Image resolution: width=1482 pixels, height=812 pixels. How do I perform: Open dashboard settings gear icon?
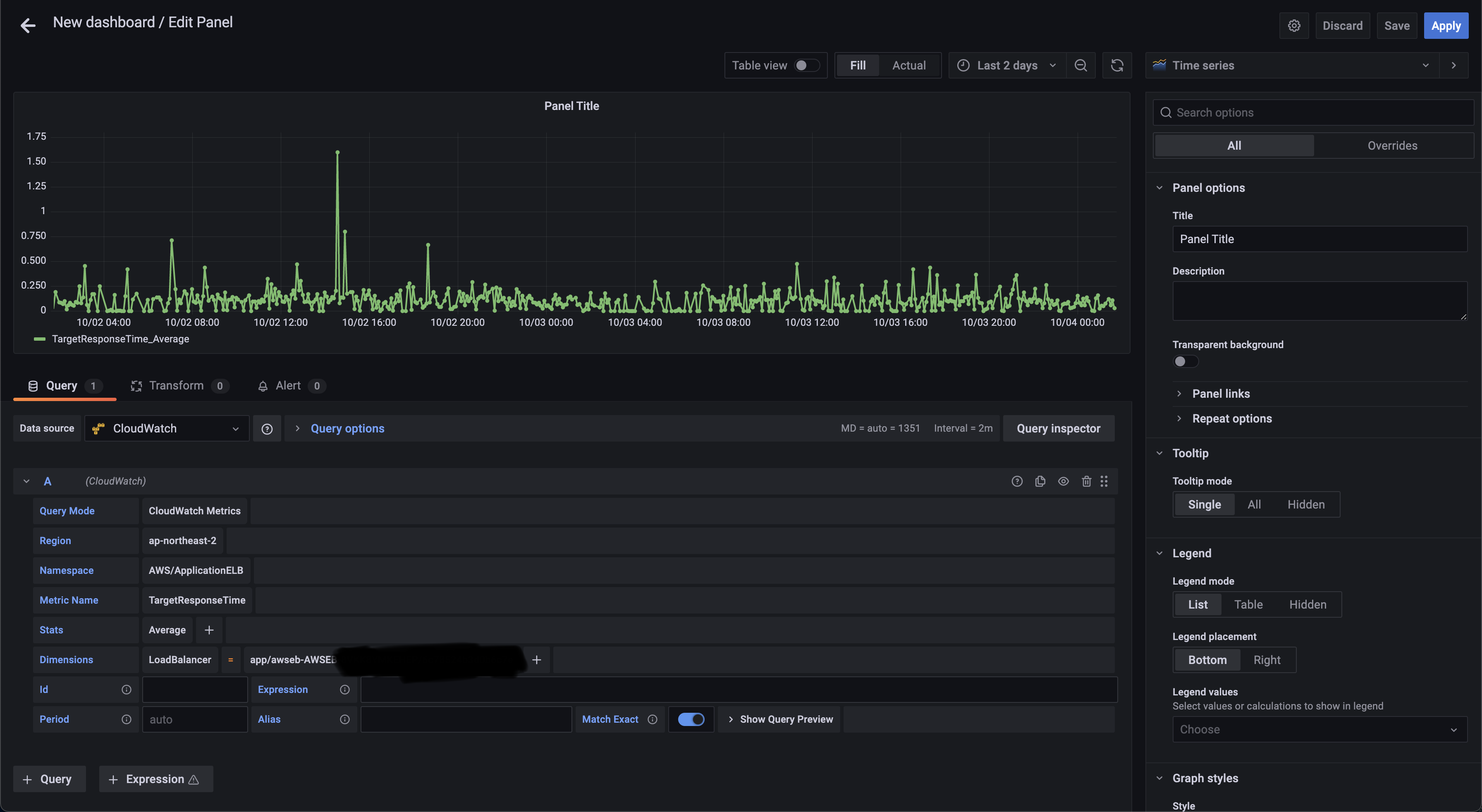(1294, 26)
